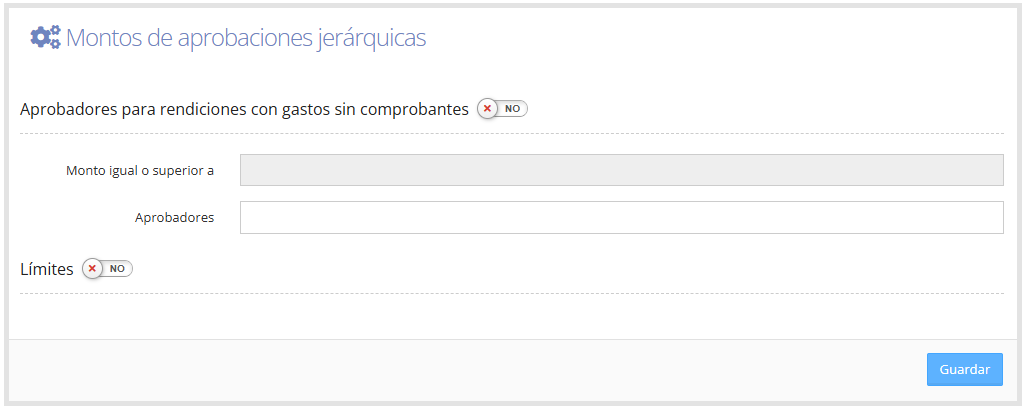Click the Aprobadores field label

(174, 218)
